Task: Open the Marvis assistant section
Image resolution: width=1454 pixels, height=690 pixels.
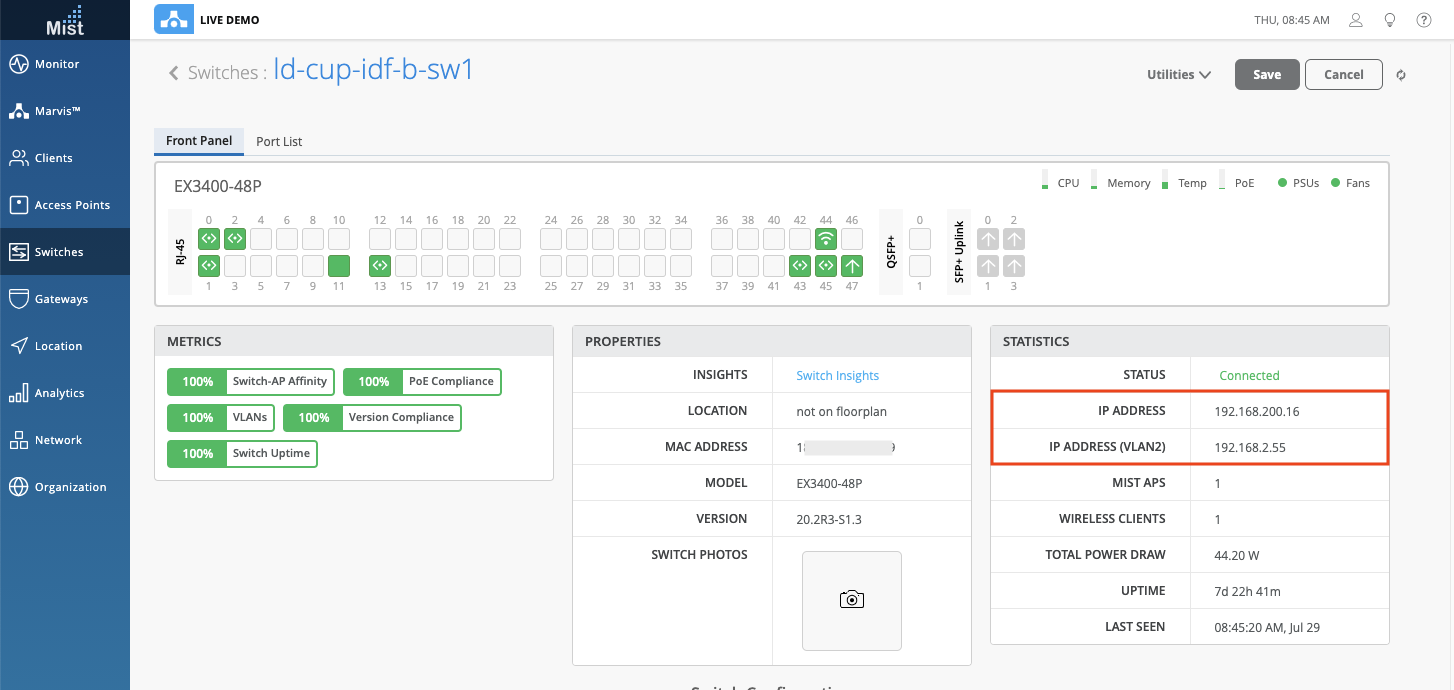Action: point(57,111)
